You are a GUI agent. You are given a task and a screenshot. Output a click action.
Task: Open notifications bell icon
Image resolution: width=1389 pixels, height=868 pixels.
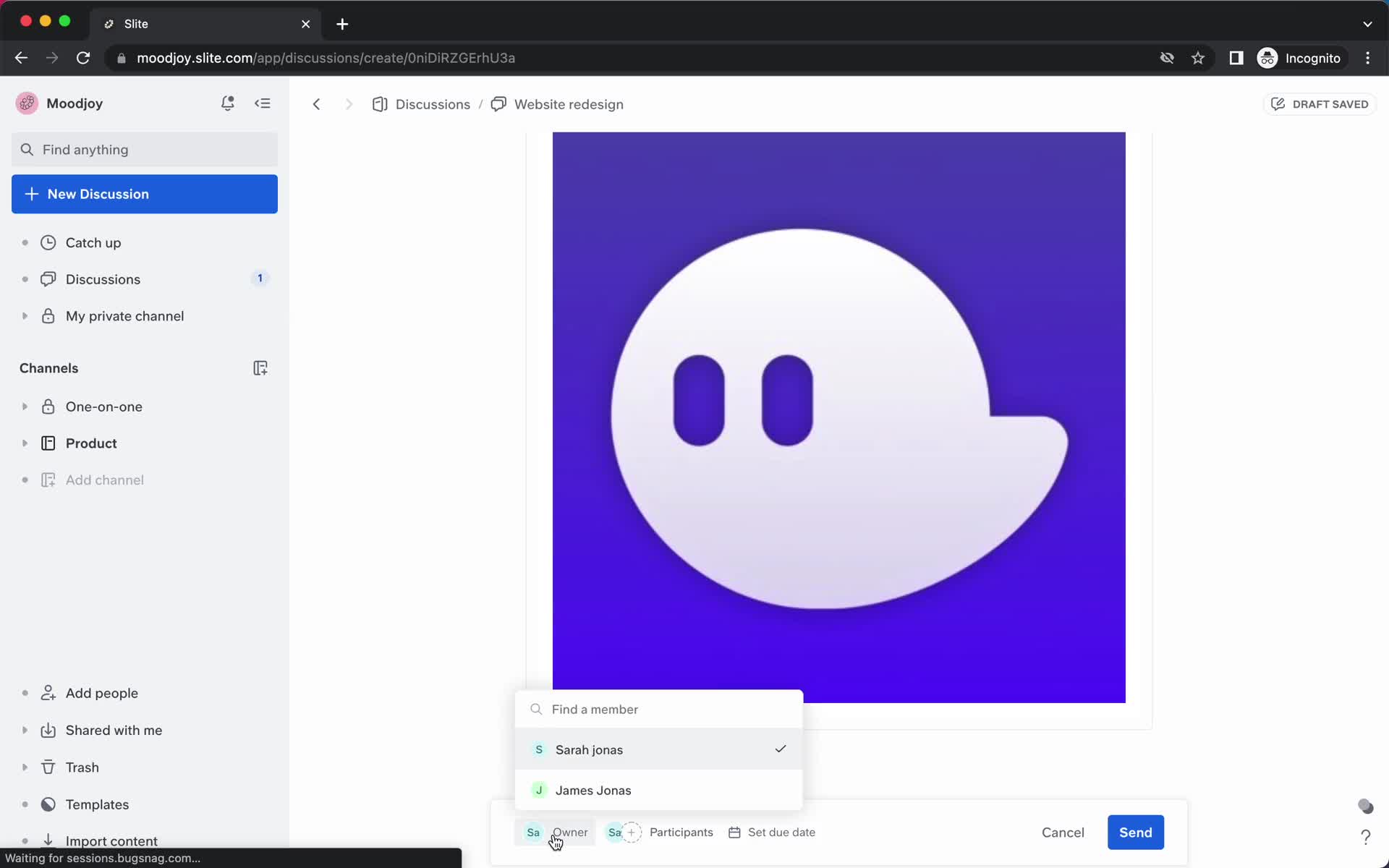227,103
